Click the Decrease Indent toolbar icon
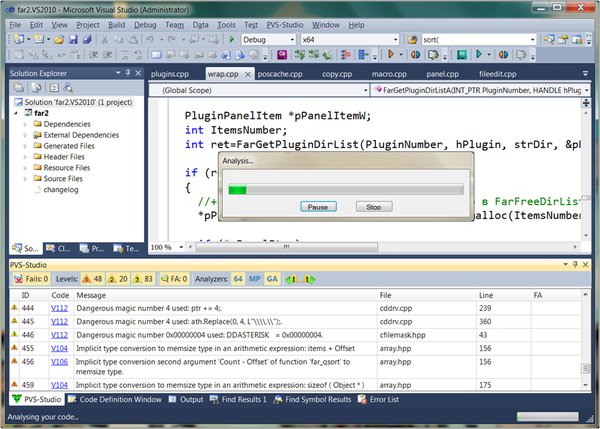The width and height of the screenshot is (600, 429). pos(93,55)
